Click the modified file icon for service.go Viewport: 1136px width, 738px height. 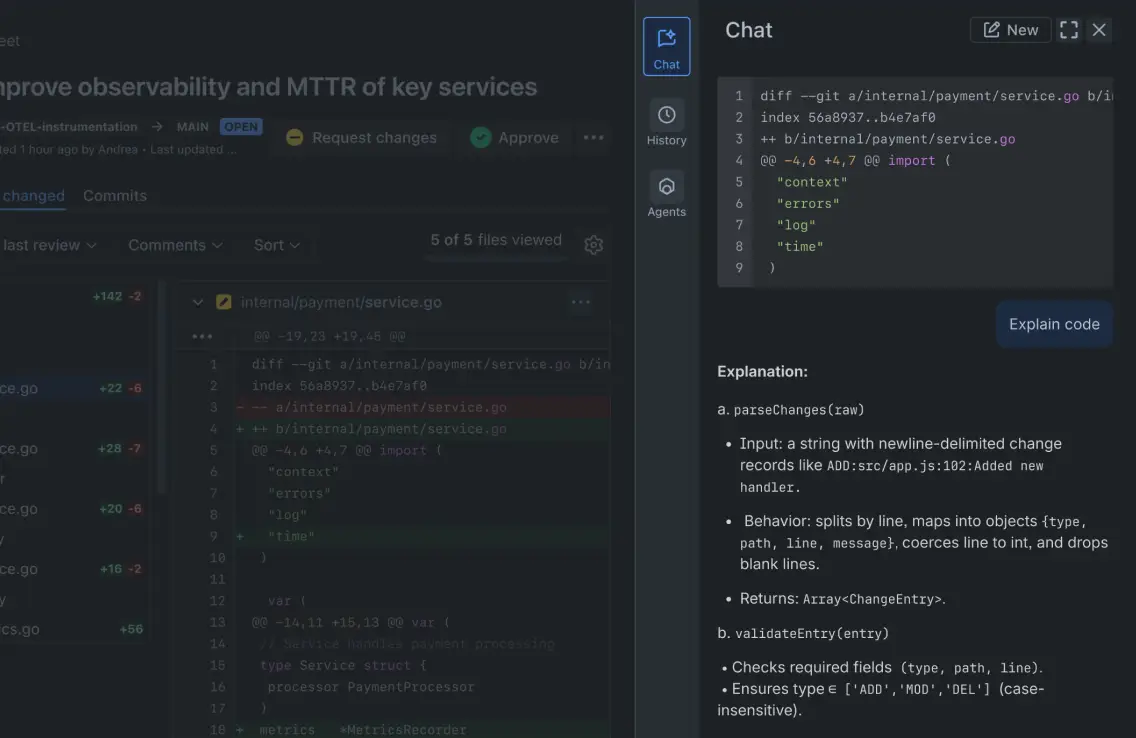224,302
